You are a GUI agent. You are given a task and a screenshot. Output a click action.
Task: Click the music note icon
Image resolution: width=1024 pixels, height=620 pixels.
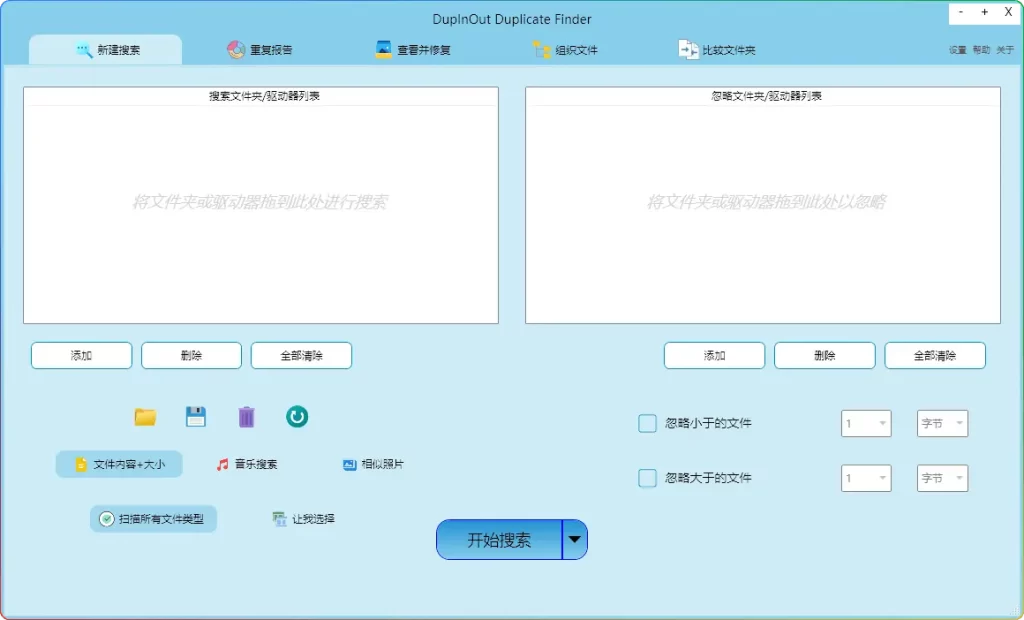(x=223, y=465)
